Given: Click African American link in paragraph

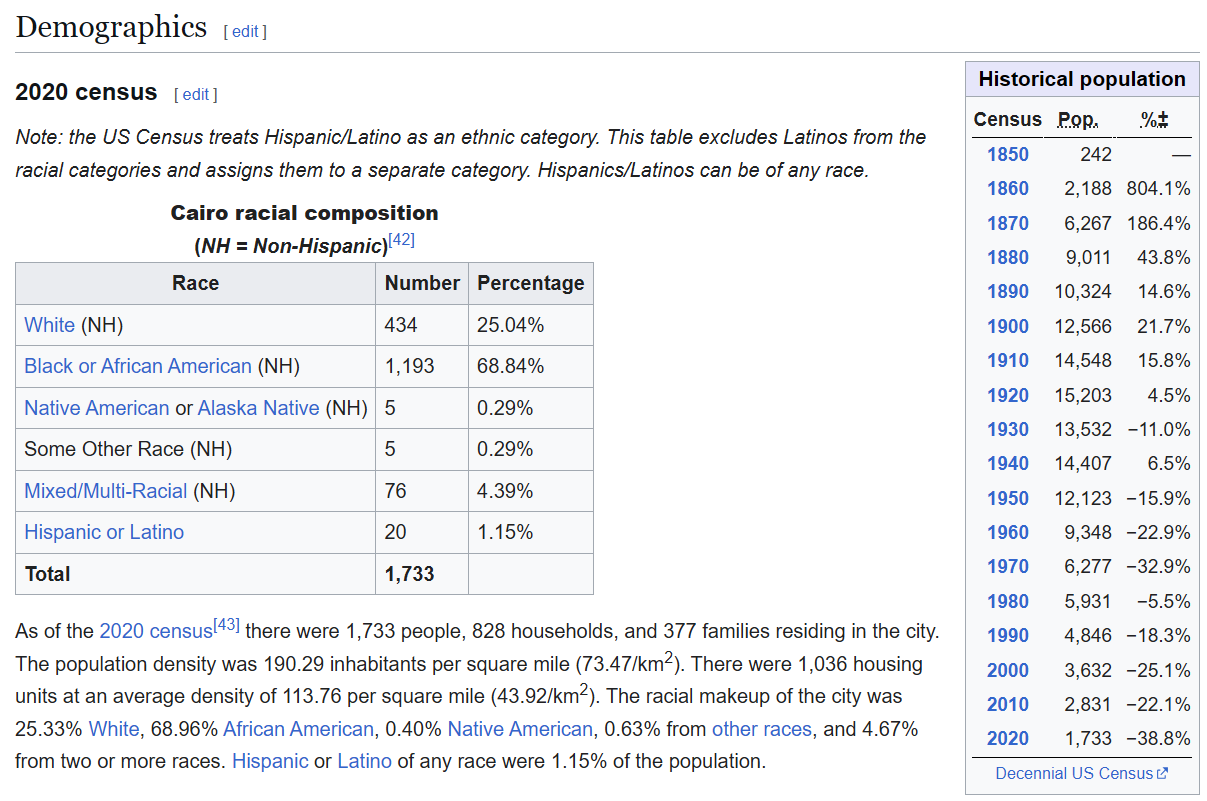Looking at the screenshot, I should coord(299,729).
